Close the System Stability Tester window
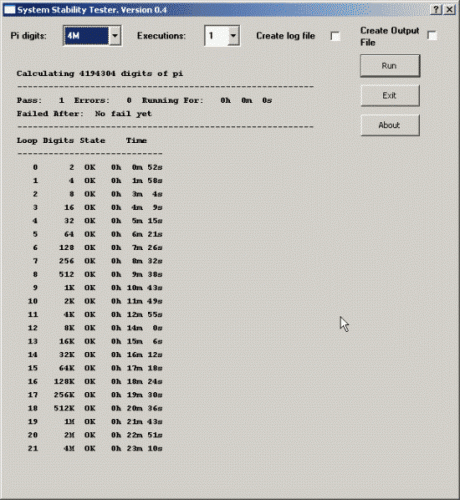460x500 pixels. pyautogui.click(x=449, y=10)
